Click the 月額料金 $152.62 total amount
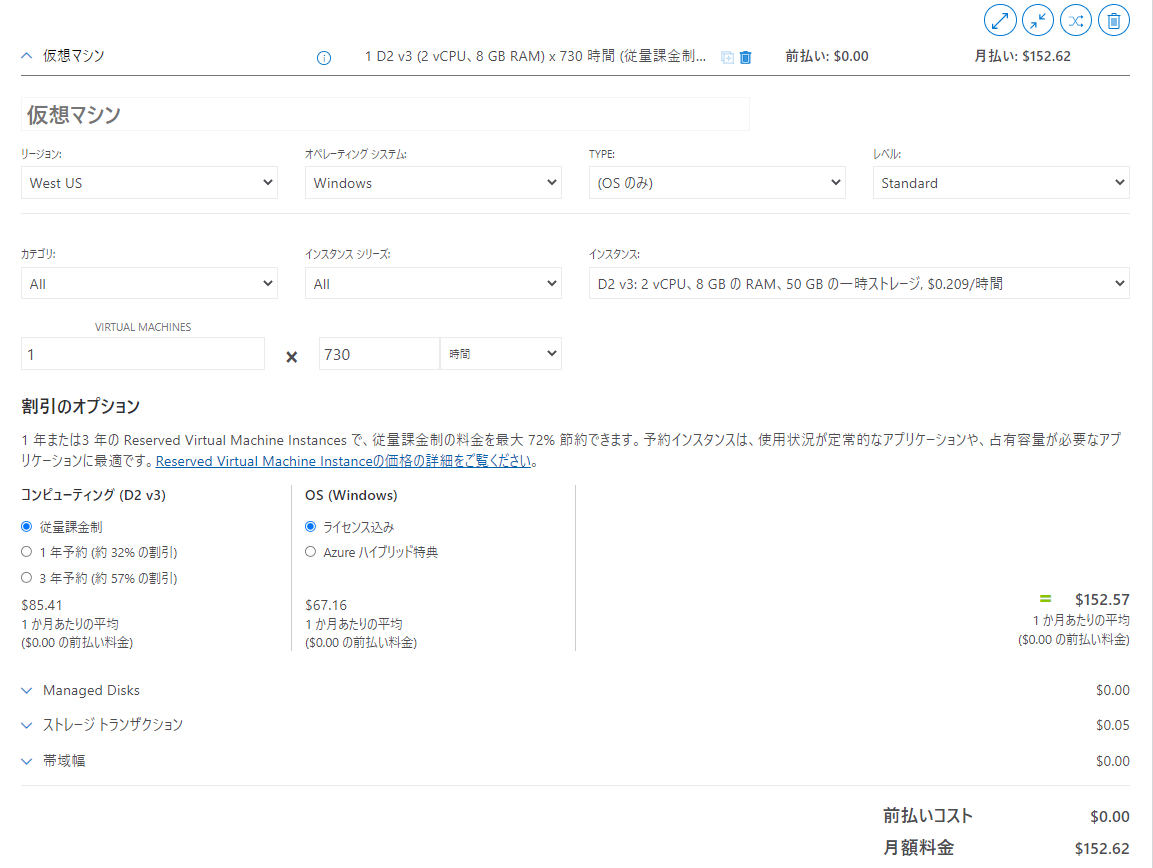 coord(1102,848)
